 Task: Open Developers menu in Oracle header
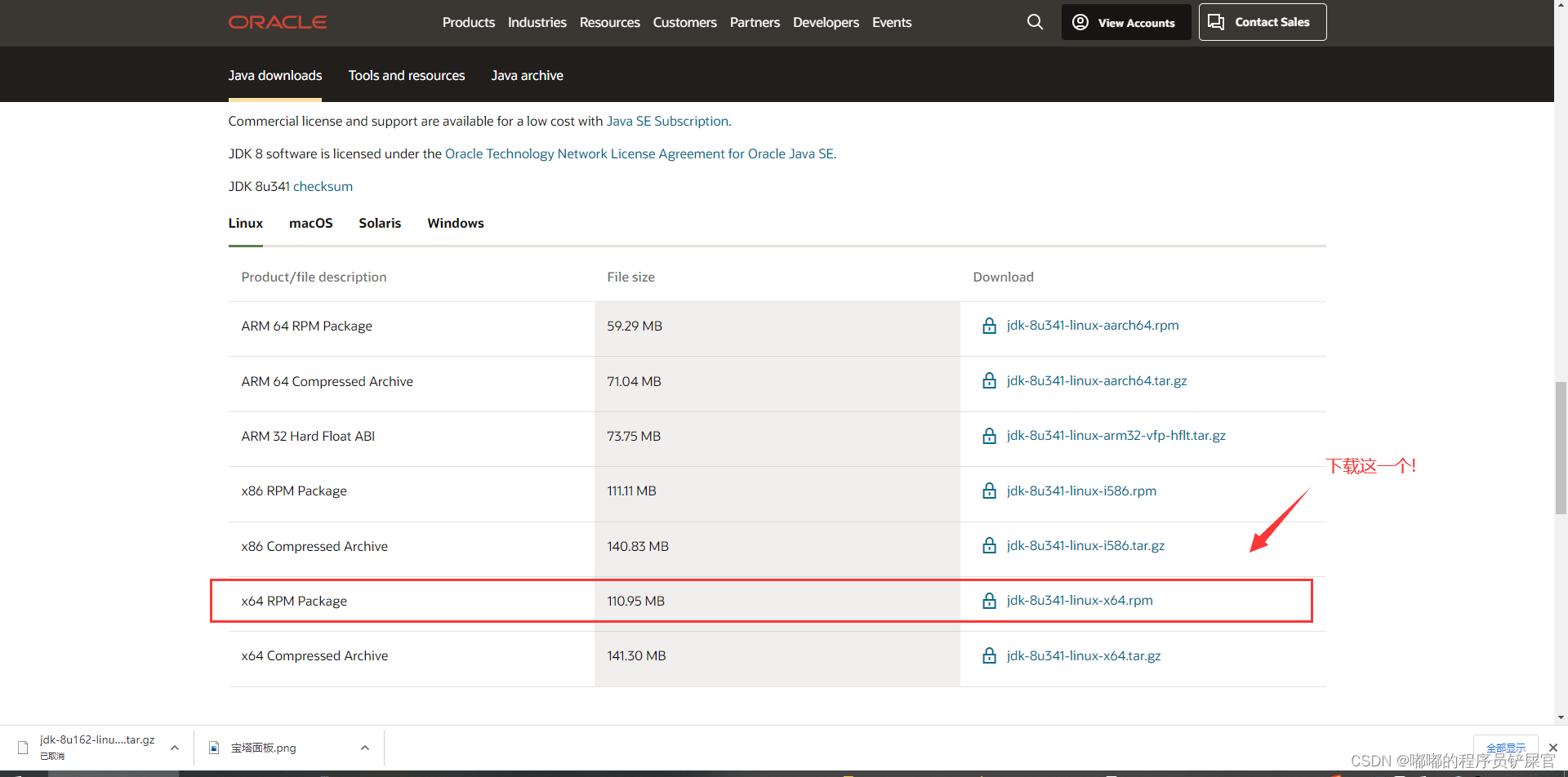pos(826,22)
